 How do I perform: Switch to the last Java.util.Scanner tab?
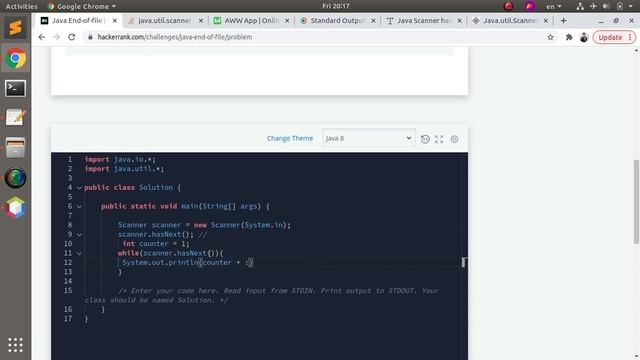[x=509, y=20]
